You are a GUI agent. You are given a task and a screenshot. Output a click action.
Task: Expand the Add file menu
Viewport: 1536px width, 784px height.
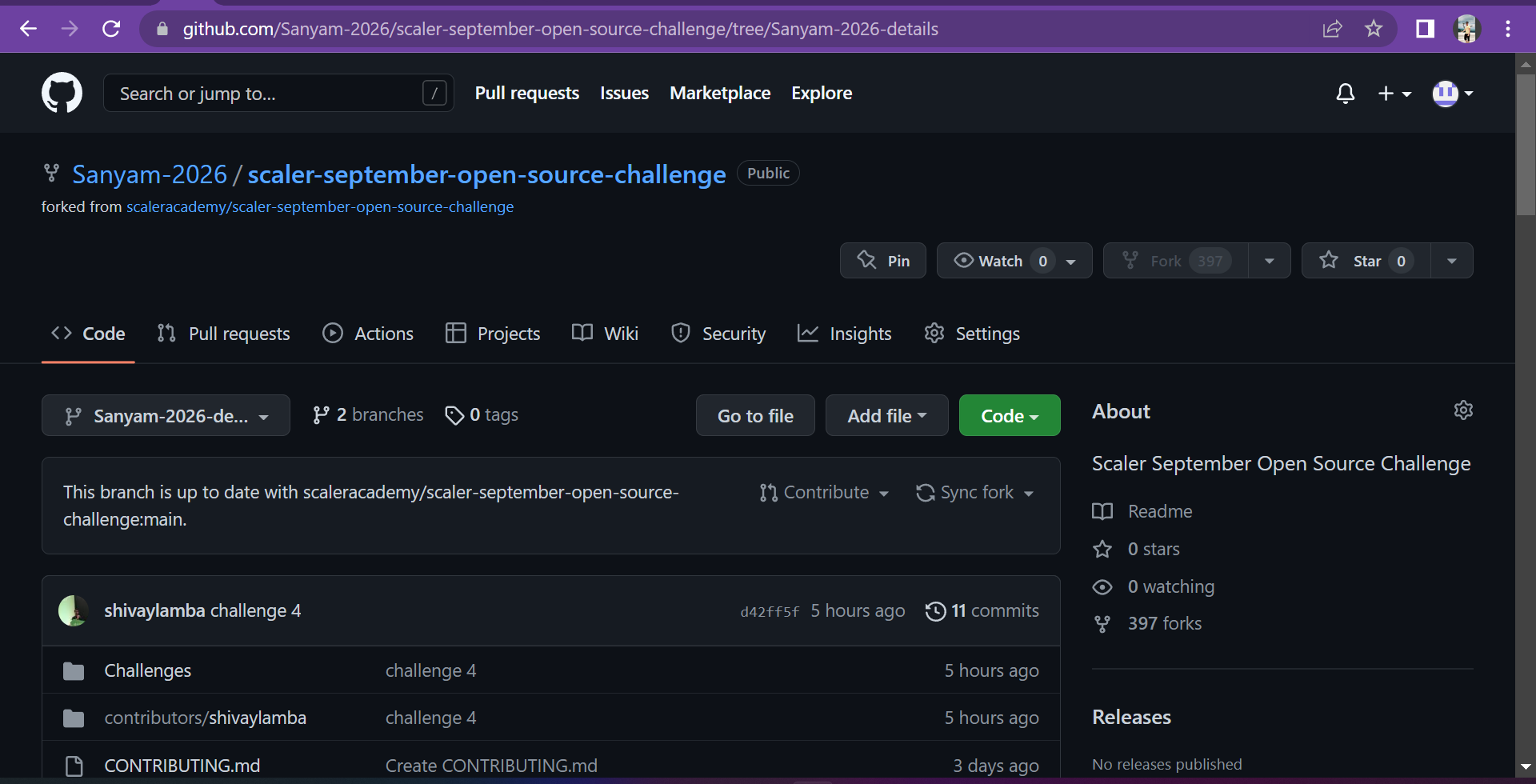tap(886, 415)
